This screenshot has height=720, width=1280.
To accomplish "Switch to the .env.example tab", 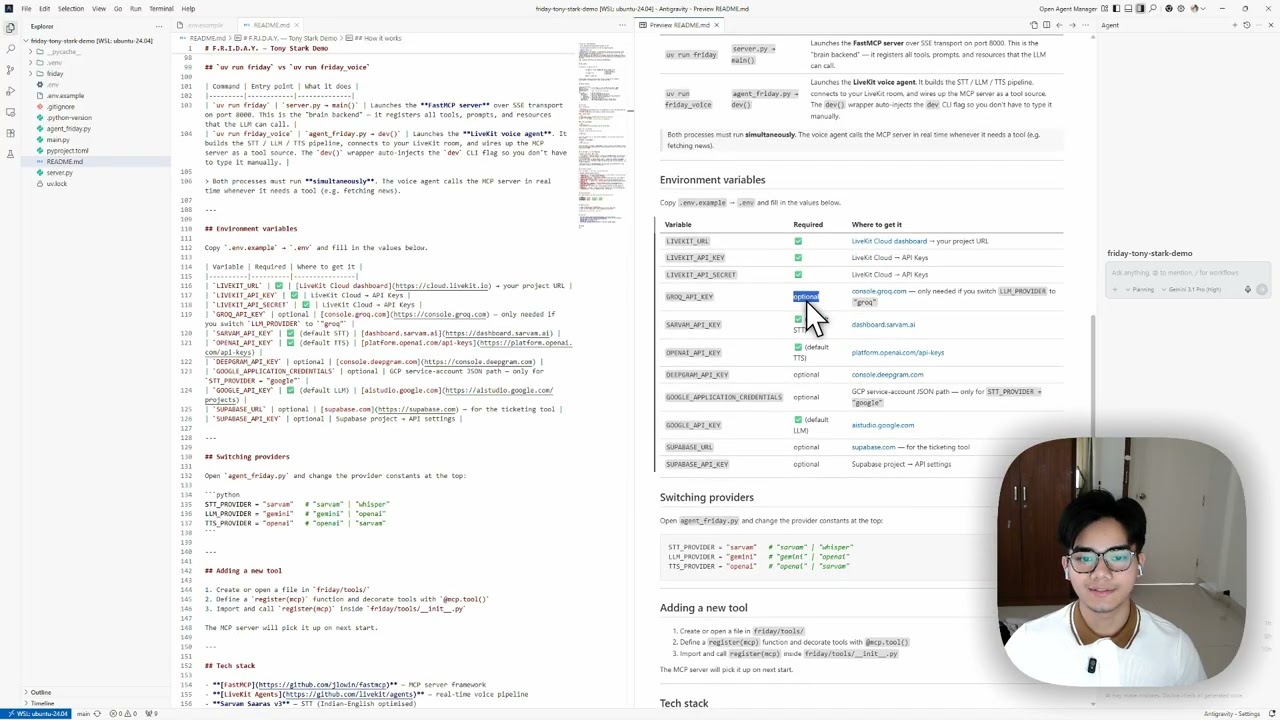I will [x=206, y=25].
